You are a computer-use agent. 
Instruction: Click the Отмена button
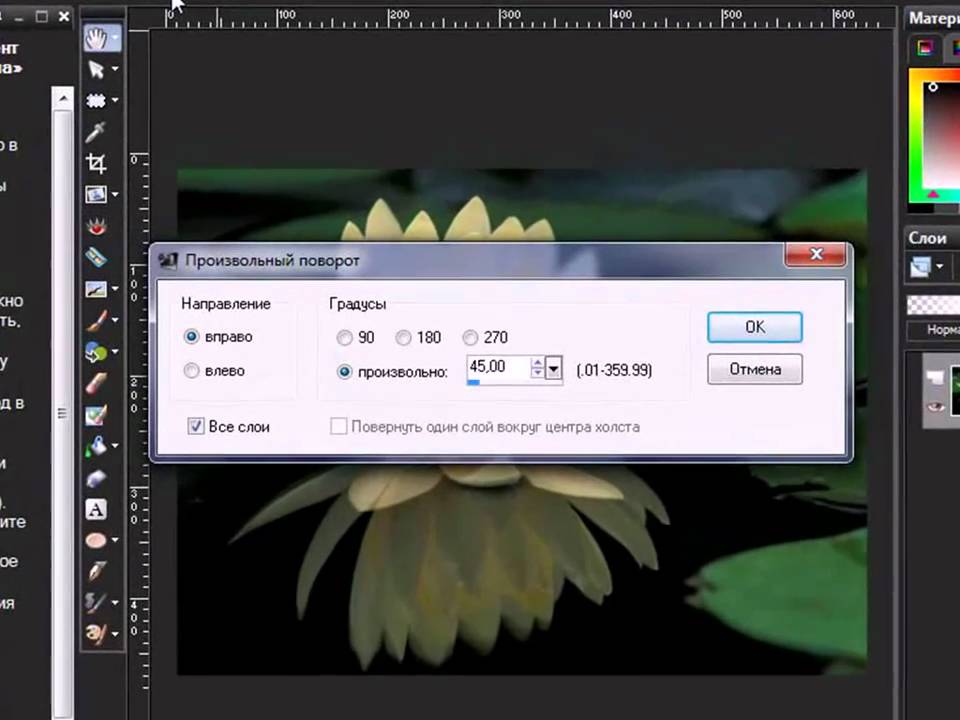point(754,369)
